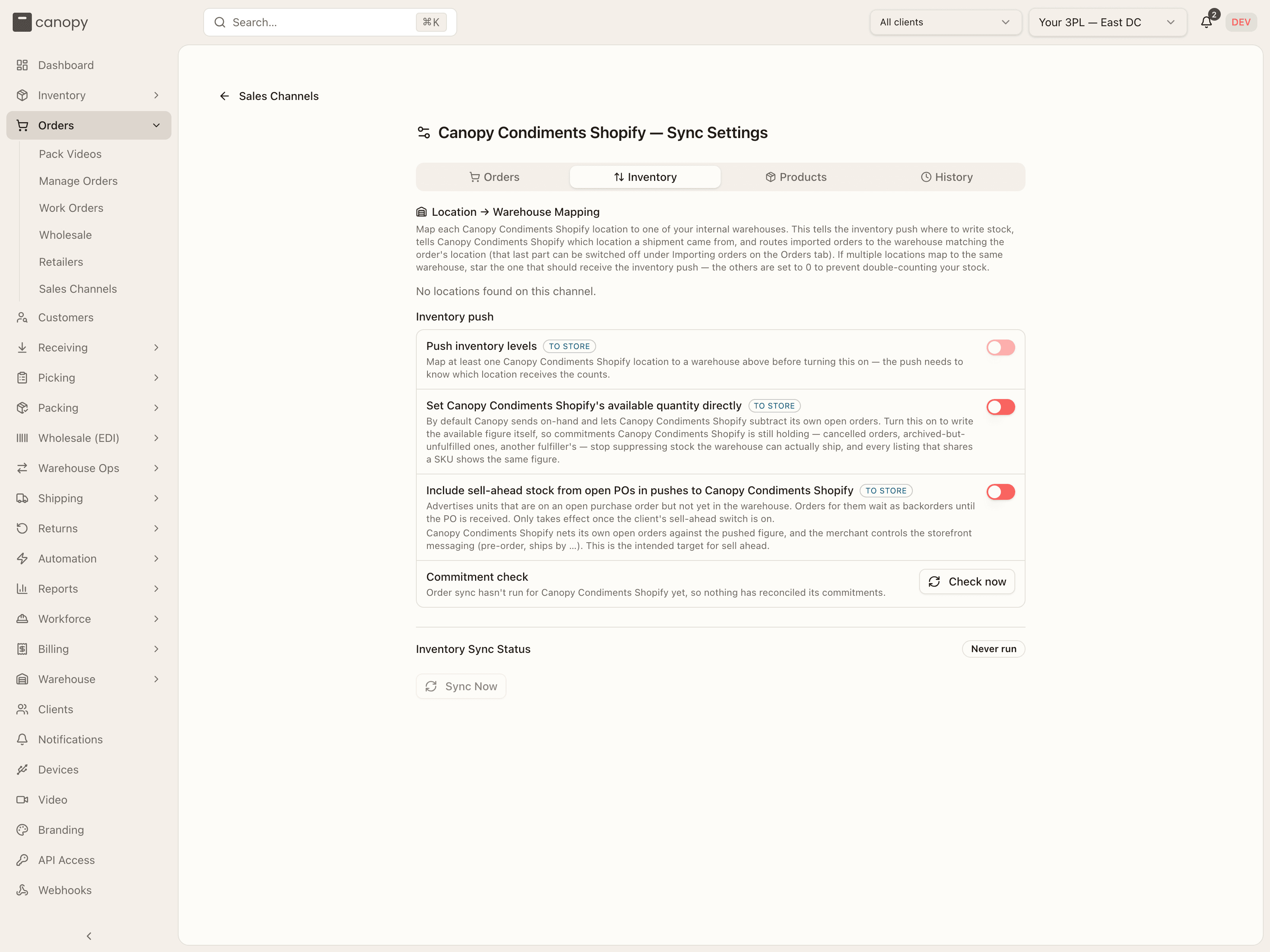This screenshot has height=952, width=1270.
Task: Click the Notifications sidebar bell icon
Action: [x=22, y=739]
